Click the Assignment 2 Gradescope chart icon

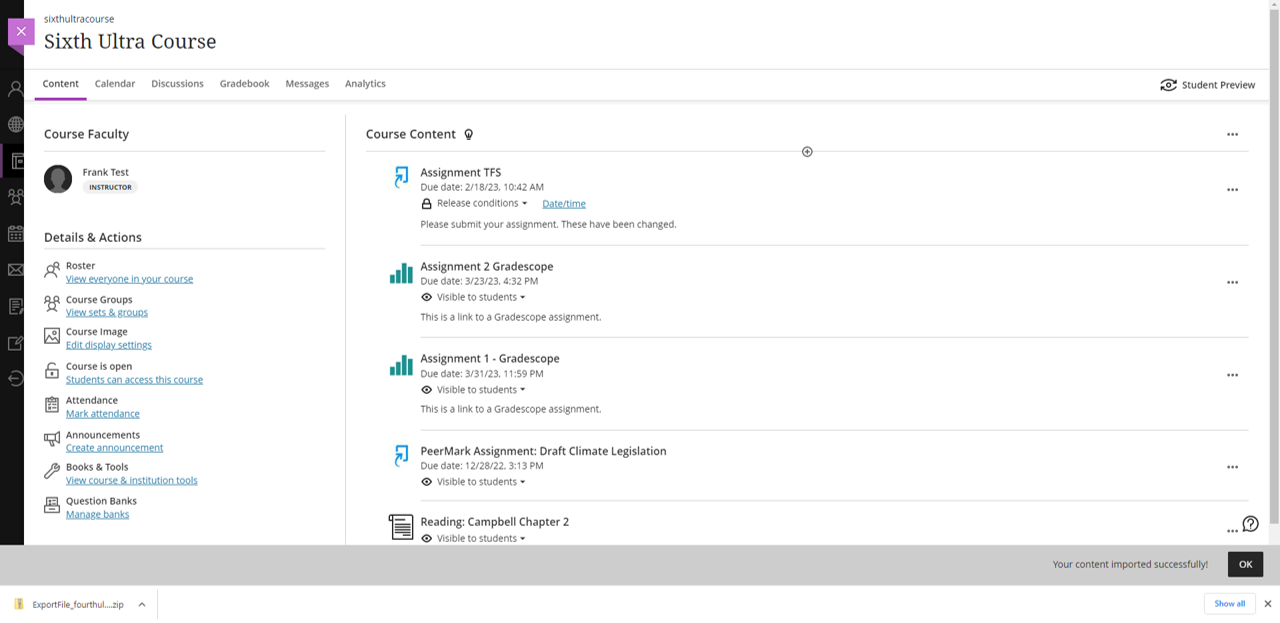pos(401,273)
